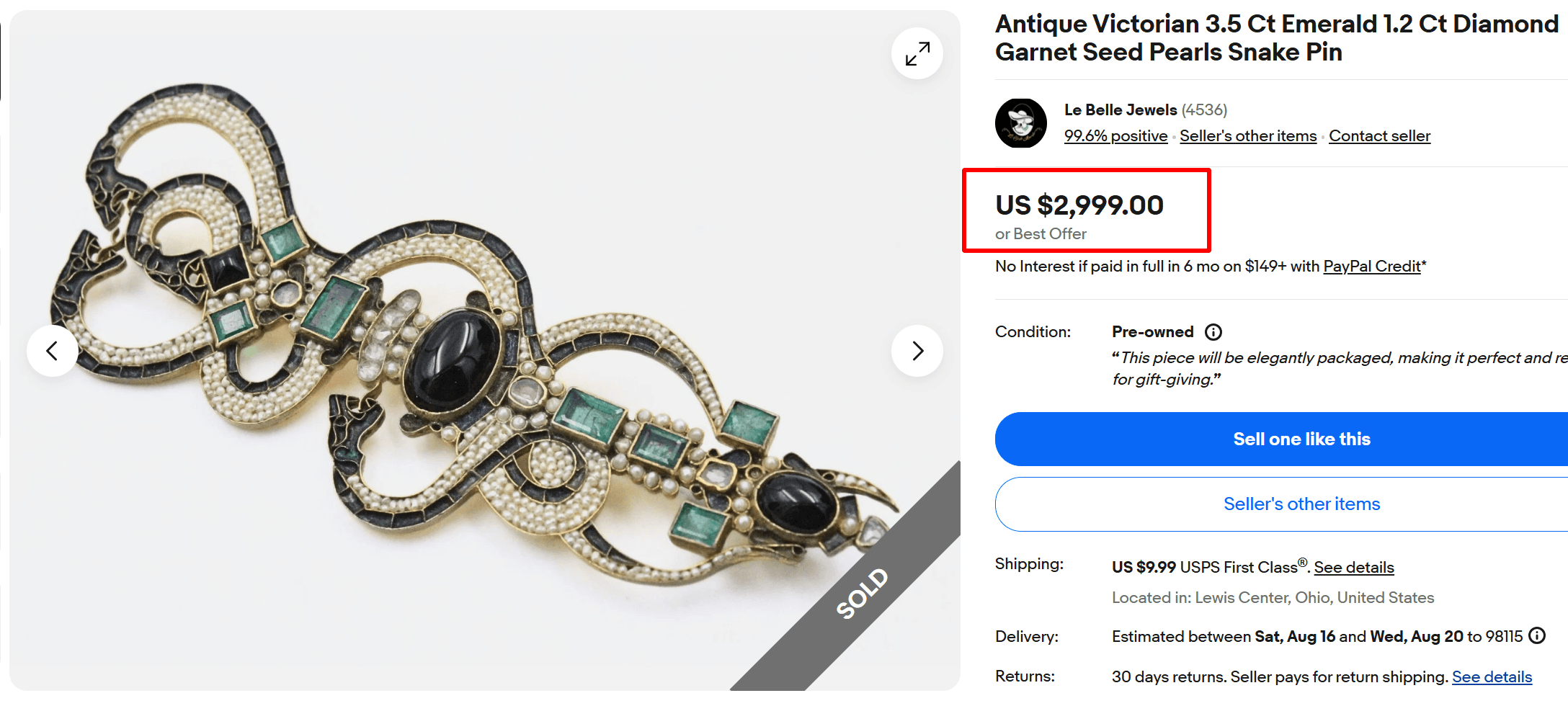
Task: Open the "Contact seller" link
Action: coord(1379,135)
